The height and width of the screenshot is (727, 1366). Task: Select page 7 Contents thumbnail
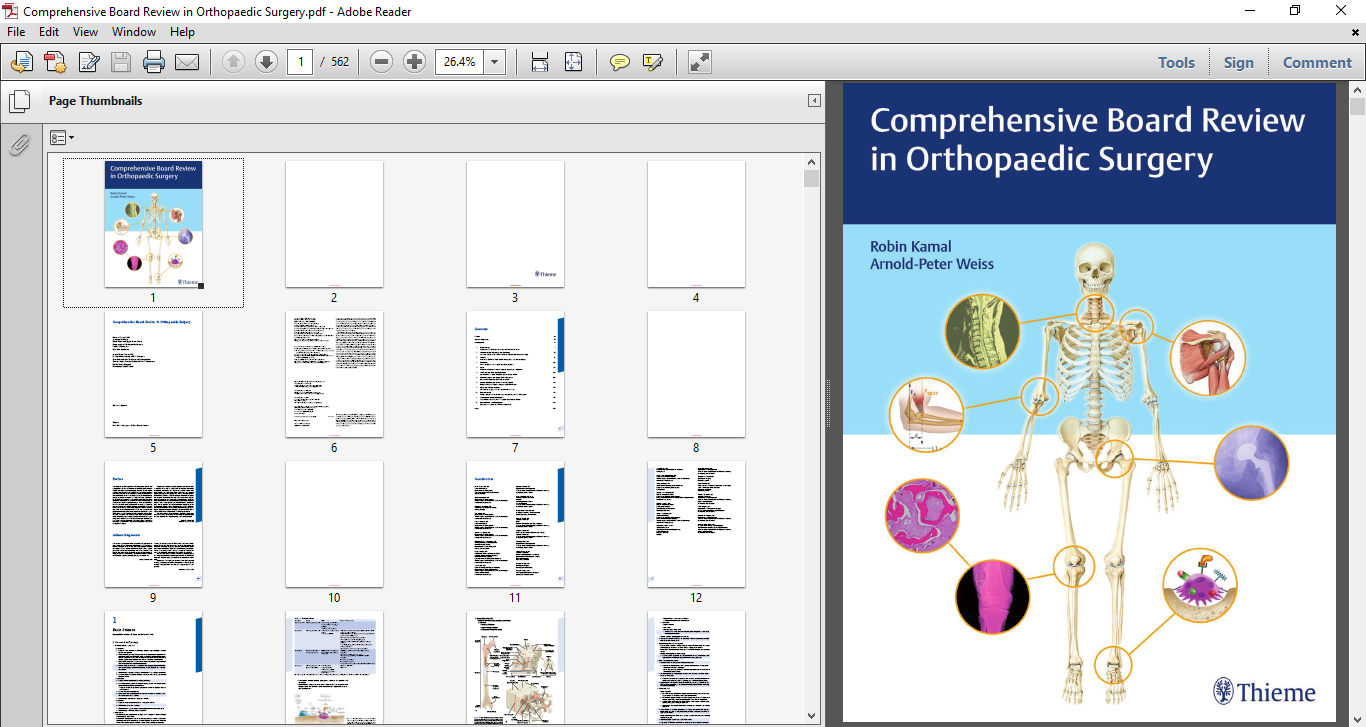pyautogui.click(x=515, y=374)
